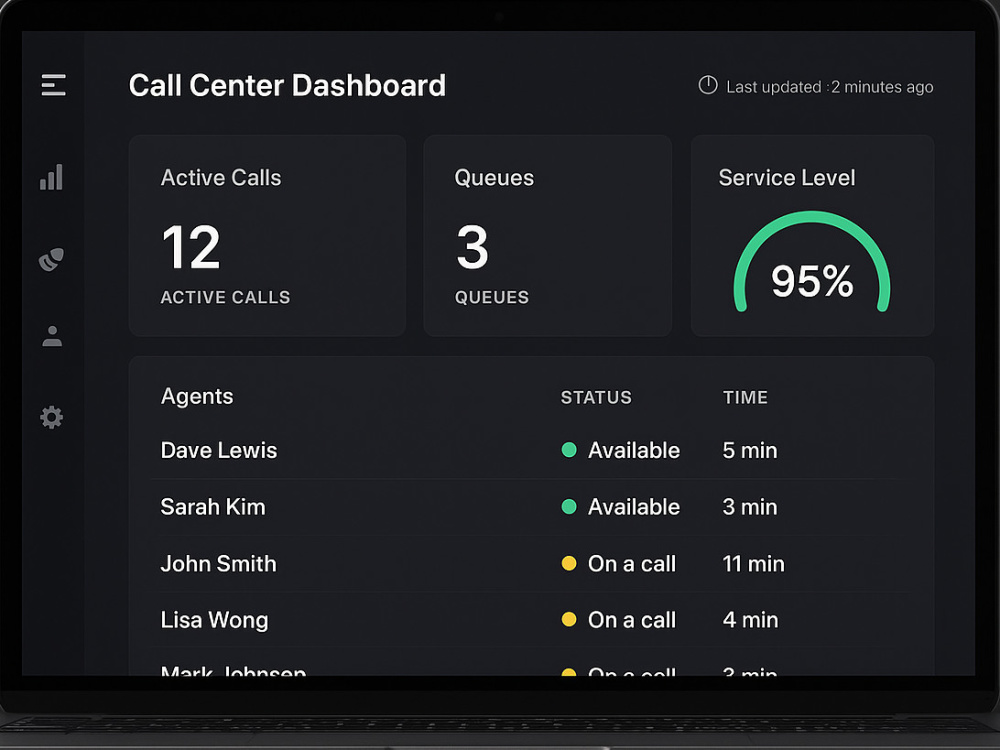Image resolution: width=1000 pixels, height=750 pixels.
Task: Sort by the TIME column header
Action: pos(746,397)
